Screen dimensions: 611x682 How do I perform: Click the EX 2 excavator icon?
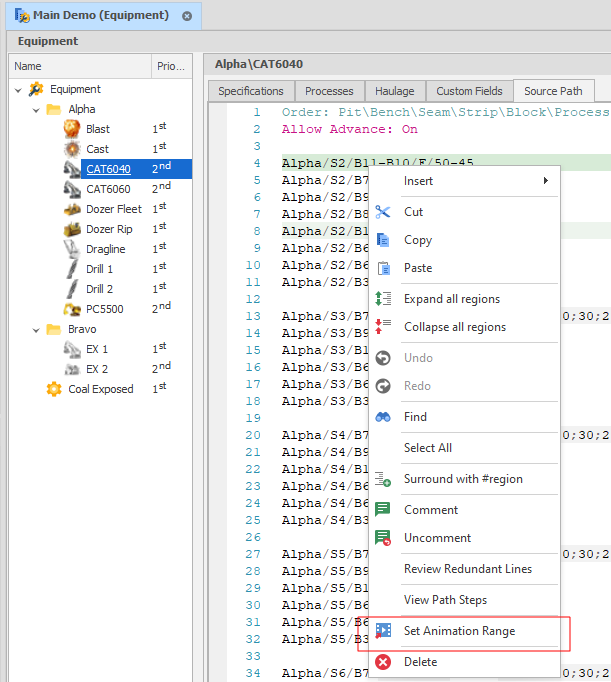(72, 369)
